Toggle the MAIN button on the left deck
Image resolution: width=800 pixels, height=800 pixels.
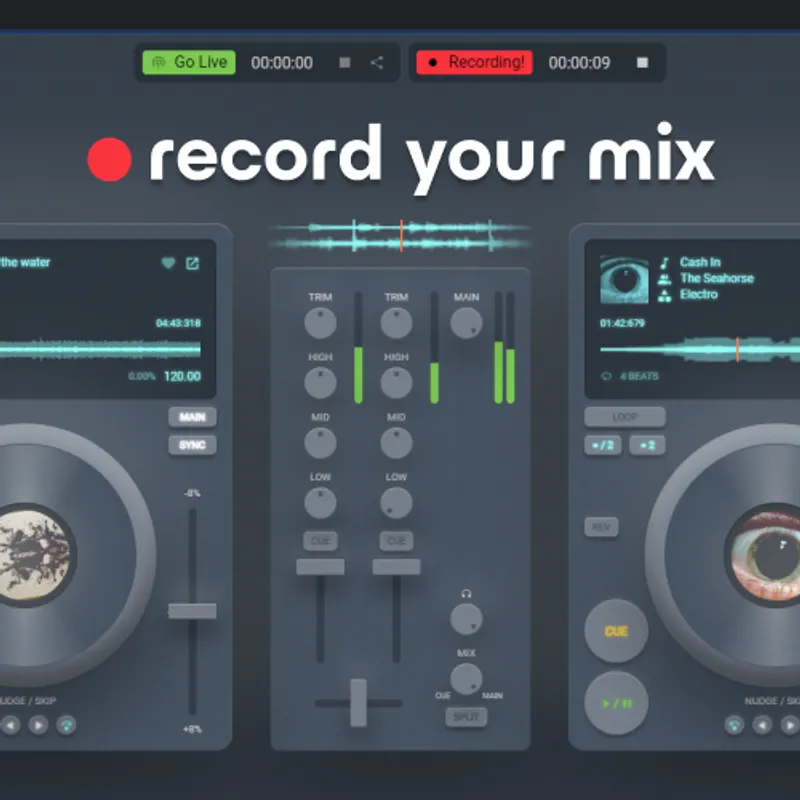click(x=192, y=417)
